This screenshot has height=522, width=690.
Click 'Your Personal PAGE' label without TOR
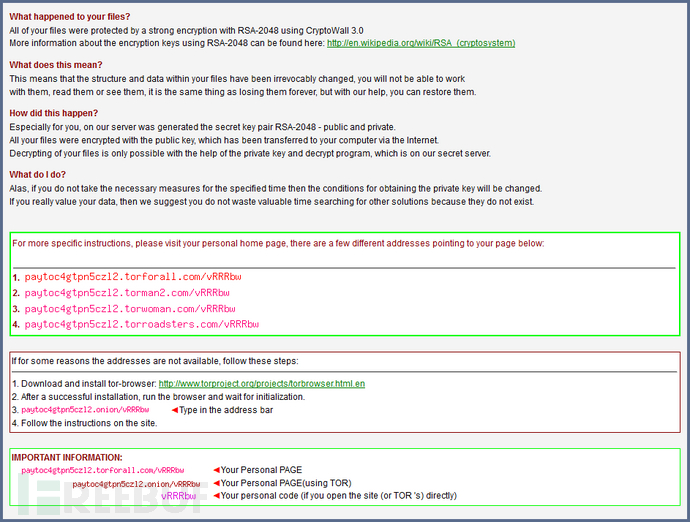click(261, 470)
